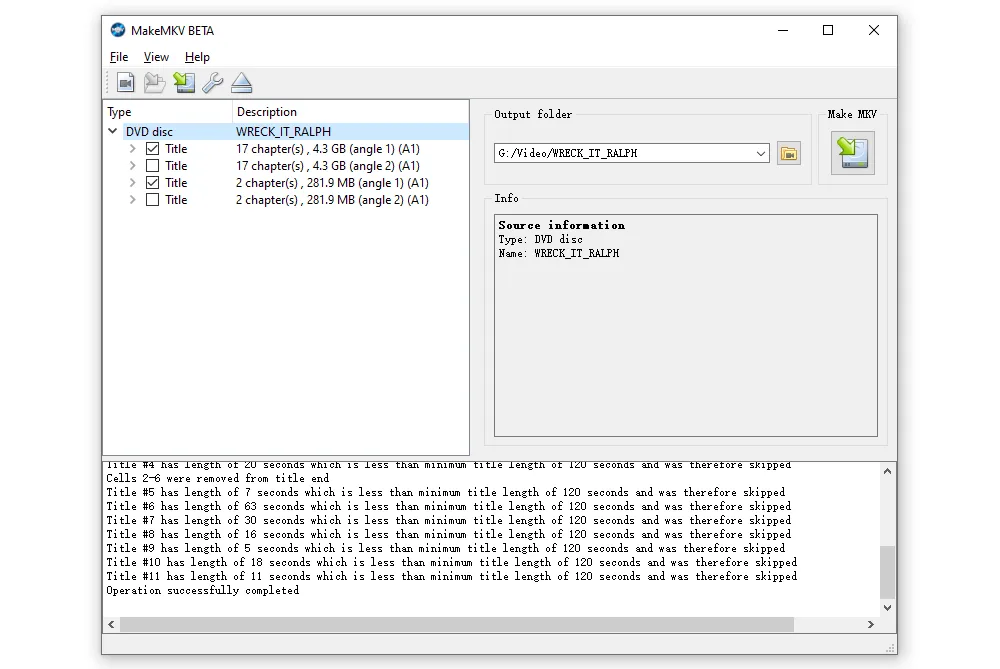
Task: Open Preferences with the wrench icon
Action: point(212,82)
